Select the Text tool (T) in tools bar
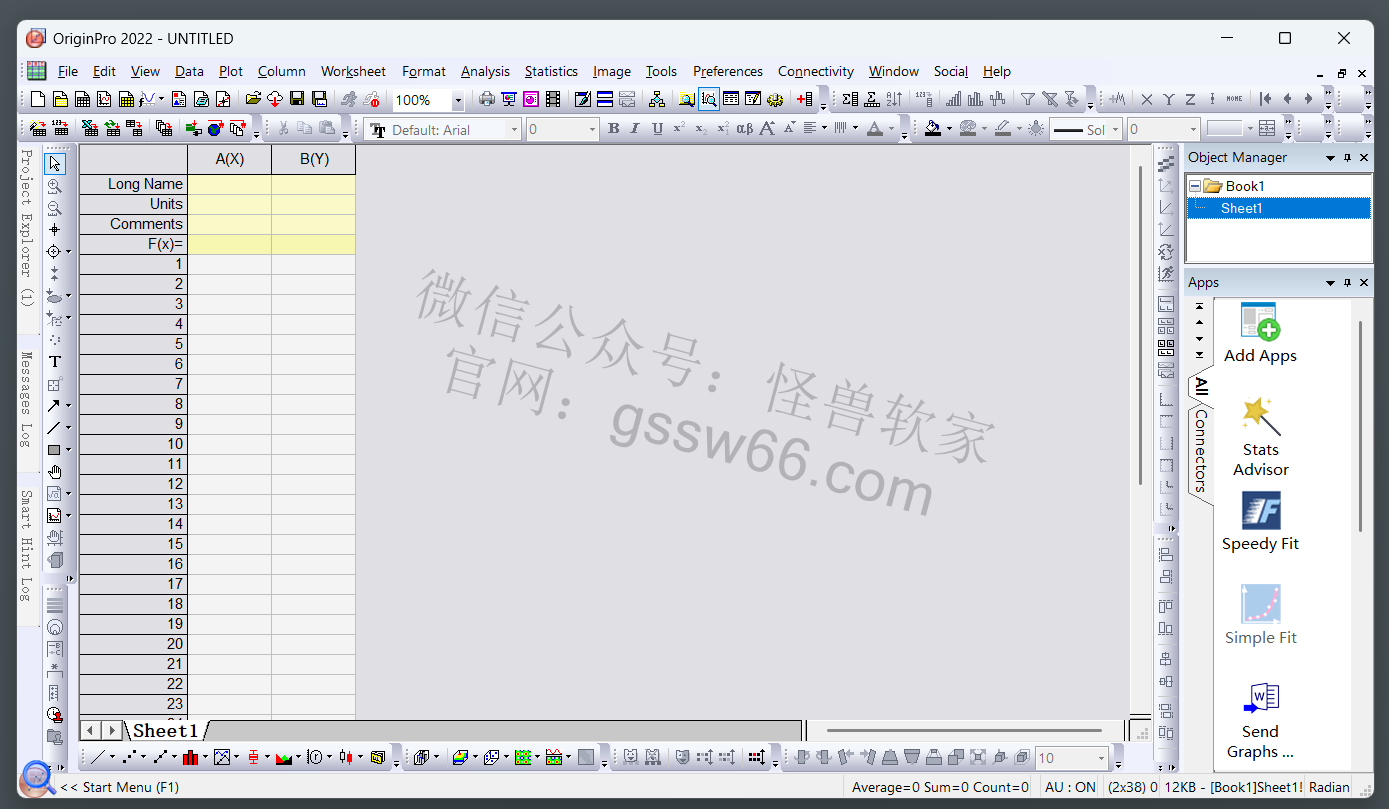Image resolution: width=1389 pixels, height=809 pixels. [55, 362]
